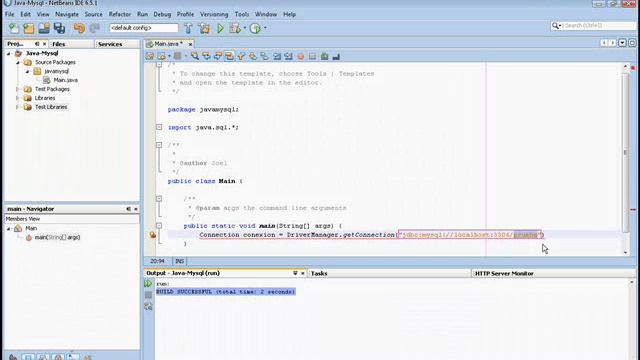Viewport: 640px width, 360px height.
Task: Click the Find Previous Occurrence icon
Action: click(206, 56)
